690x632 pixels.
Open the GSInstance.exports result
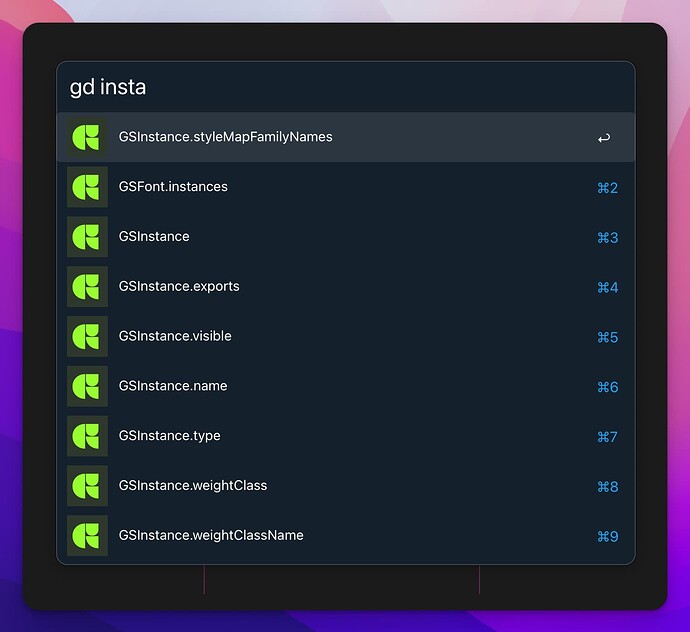point(345,287)
